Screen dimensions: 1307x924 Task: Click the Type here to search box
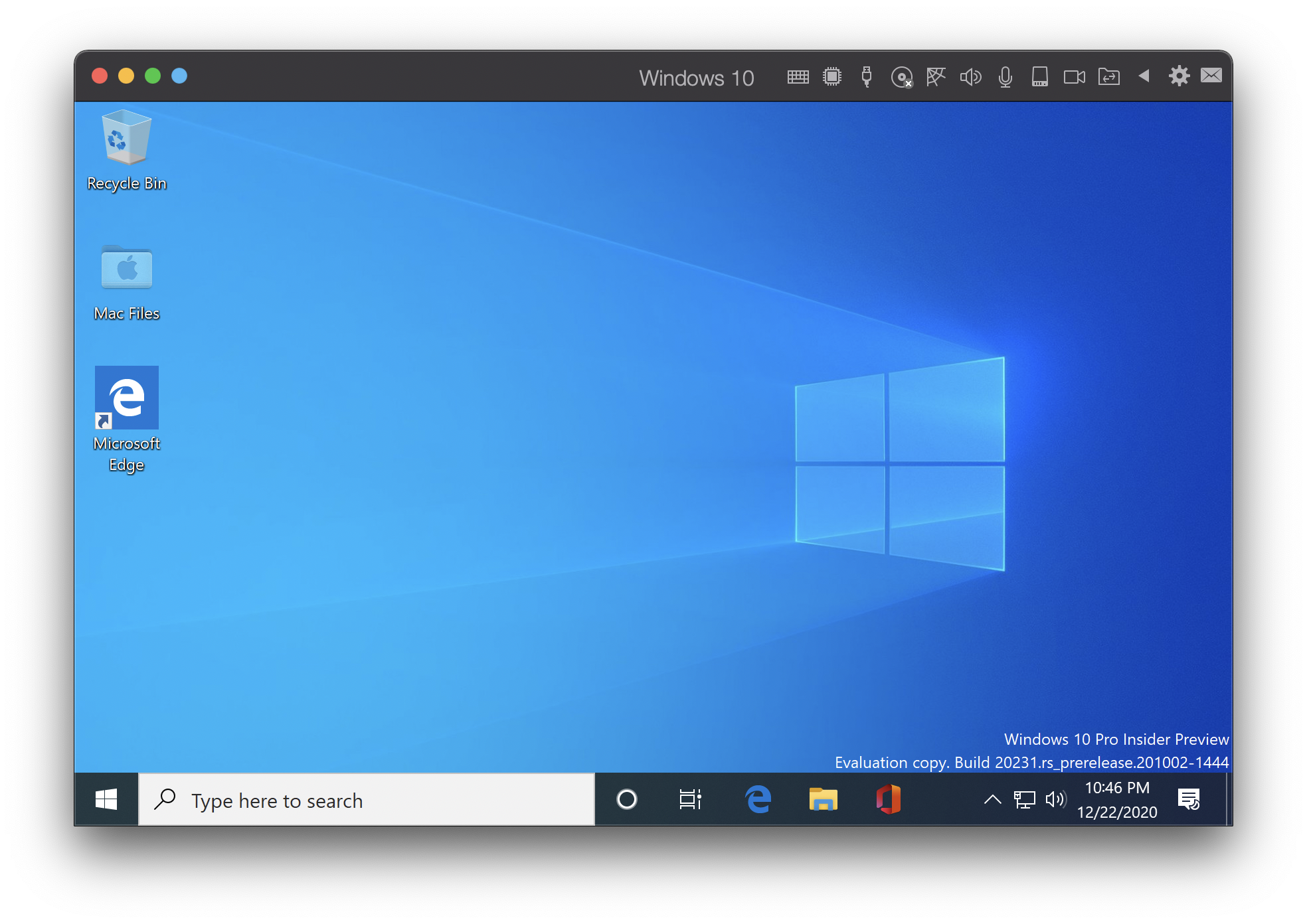(x=367, y=799)
